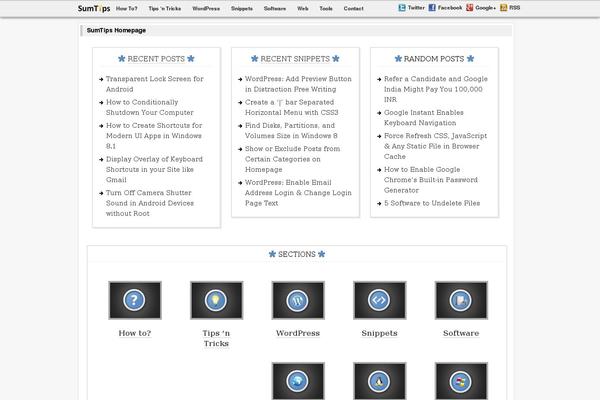Follow the Facebook text link
This screenshot has height=400, width=600.
pos(450,8)
